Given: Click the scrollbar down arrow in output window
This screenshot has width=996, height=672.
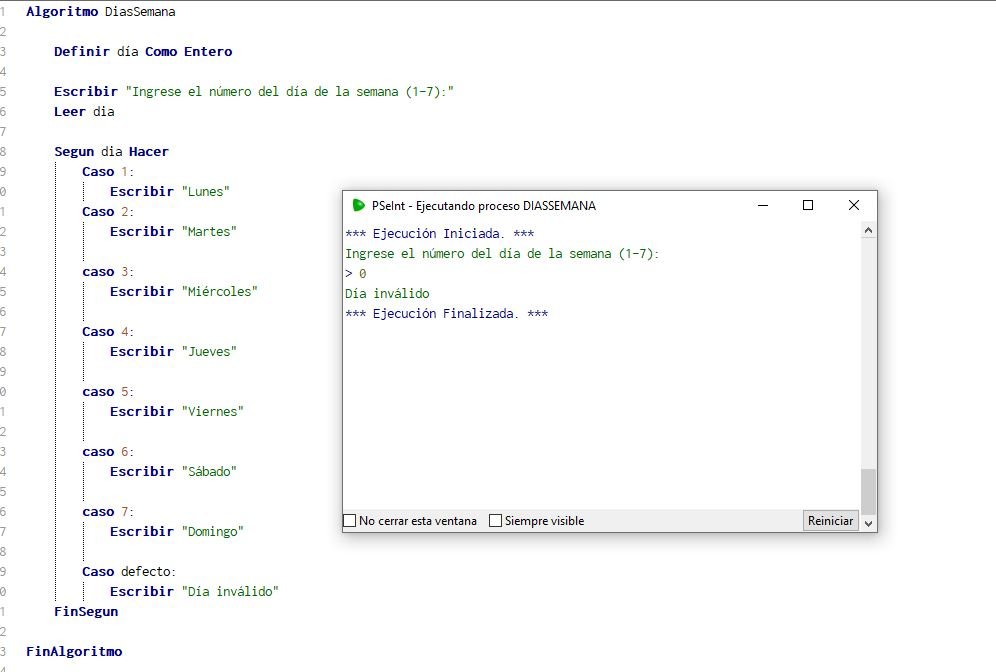Looking at the screenshot, I should 868,523.
